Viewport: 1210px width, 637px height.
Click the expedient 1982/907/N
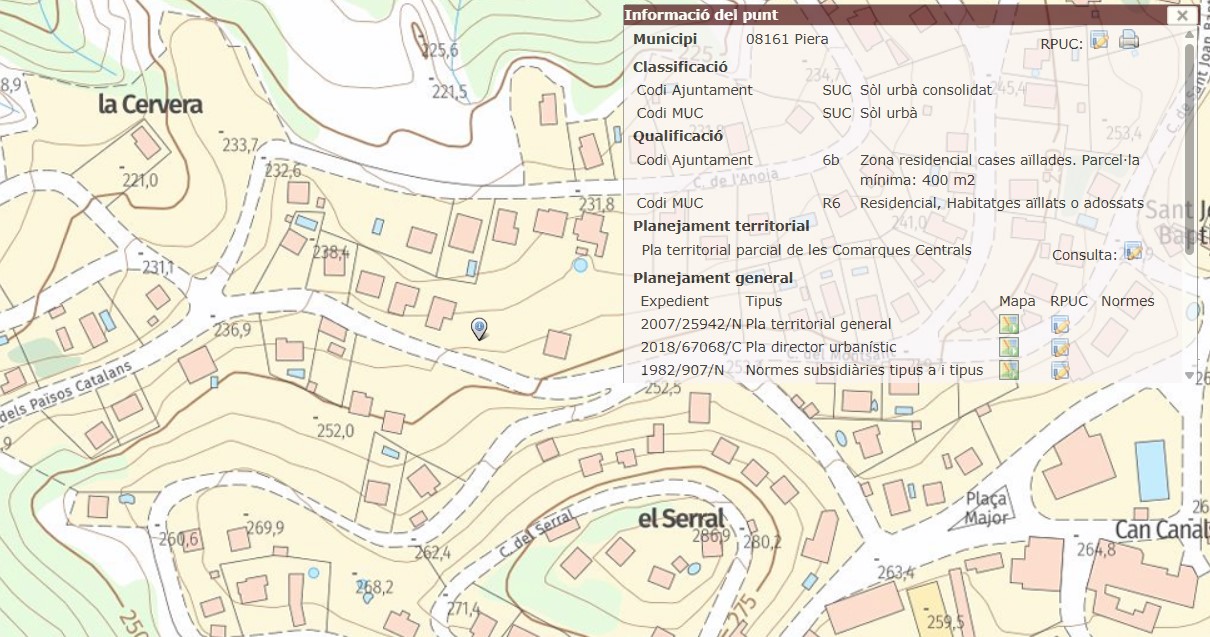pos(682,370)
